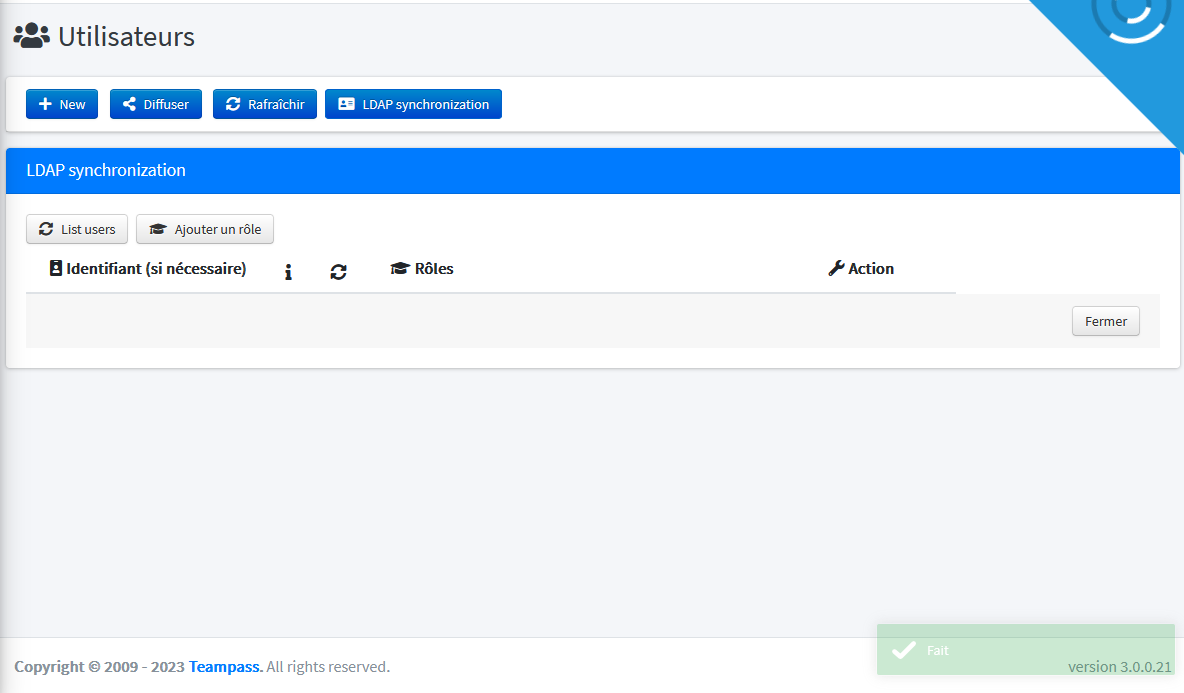Create a user via the New button

point(61,103)
